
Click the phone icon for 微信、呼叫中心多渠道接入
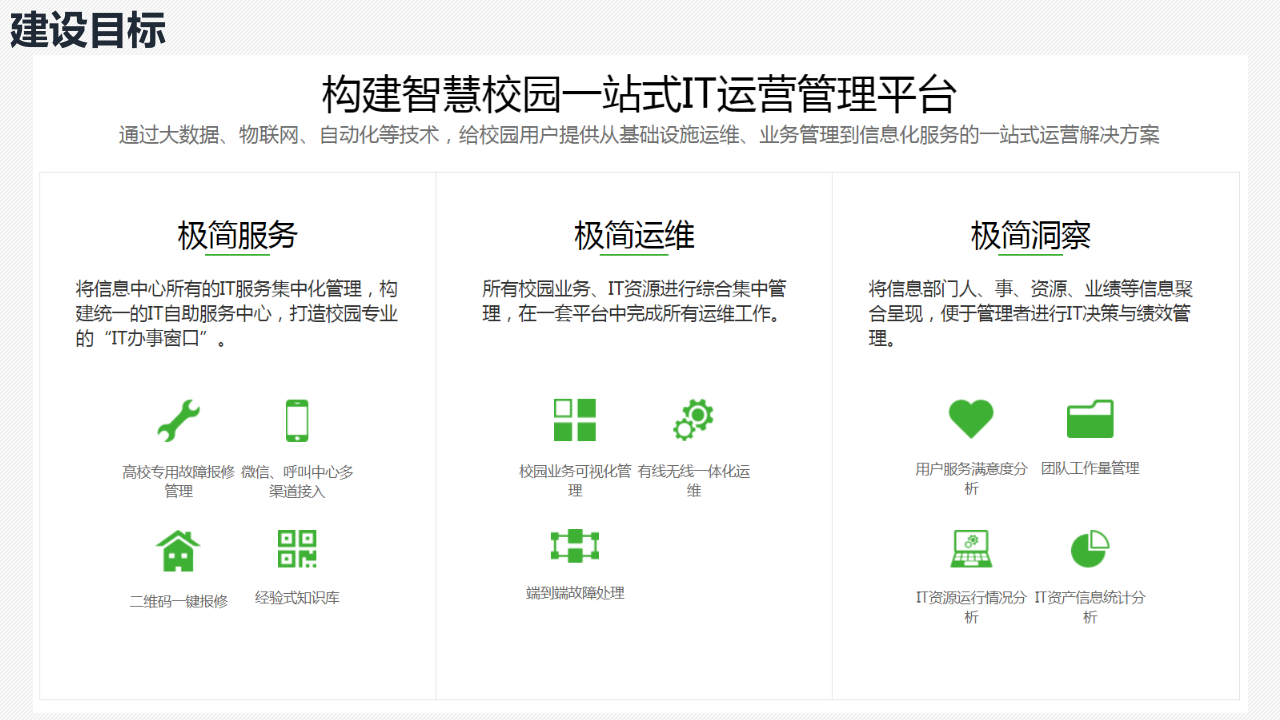(x=295, y=419)
